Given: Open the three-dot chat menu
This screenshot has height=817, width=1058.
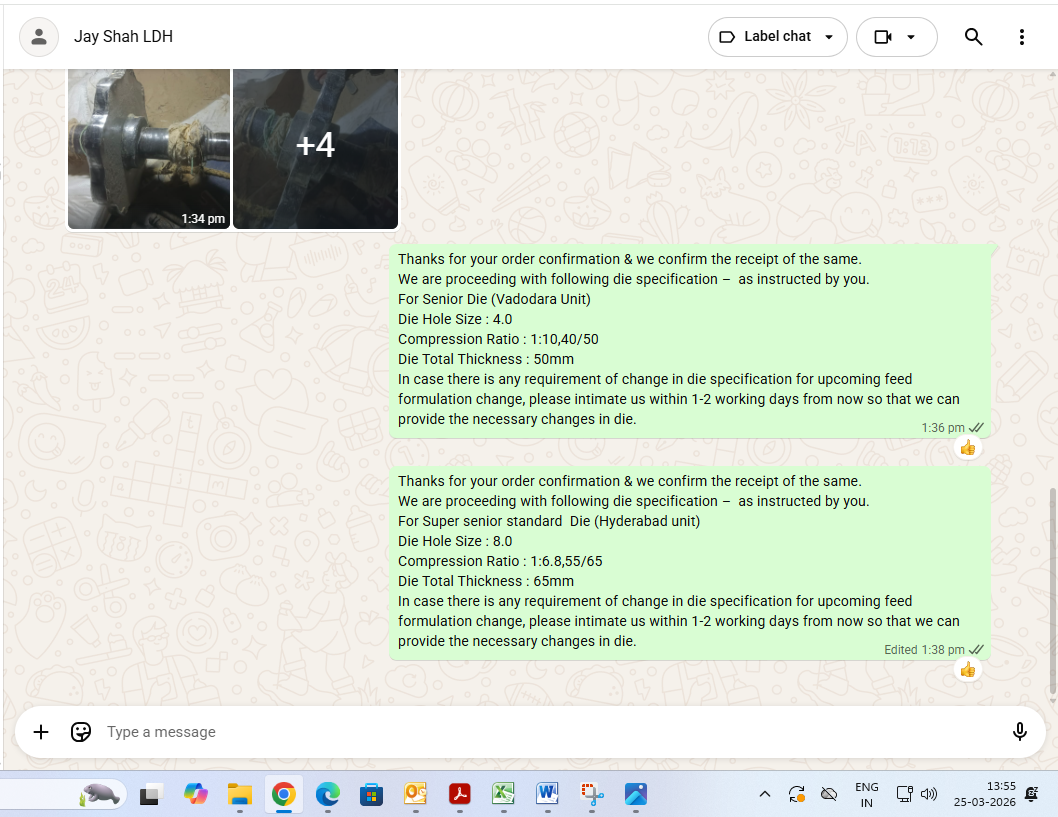Looking at the screenshot, I should [1021, 37].
